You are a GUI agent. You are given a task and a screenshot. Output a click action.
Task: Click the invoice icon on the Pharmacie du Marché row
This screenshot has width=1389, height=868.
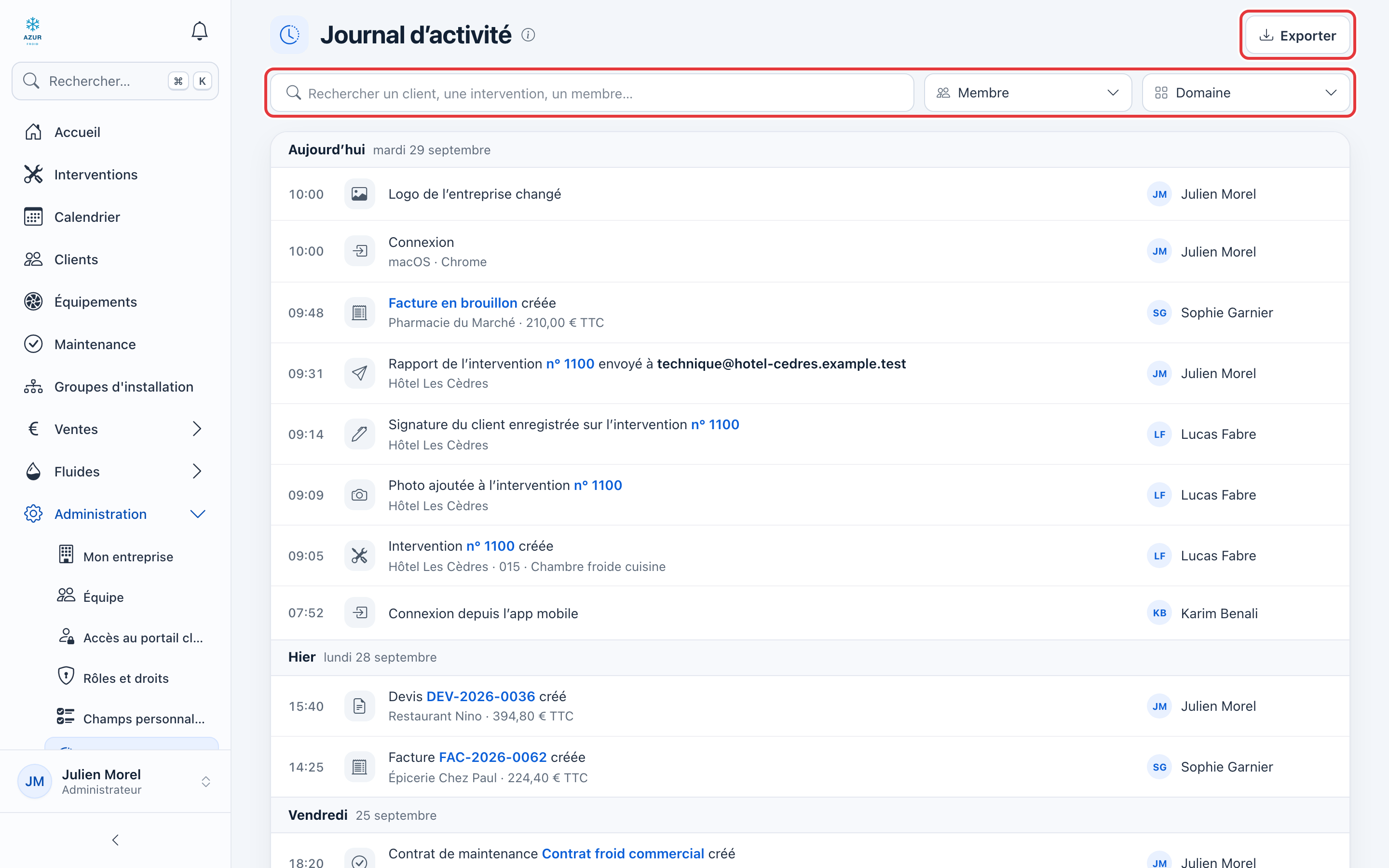[359, 313]
